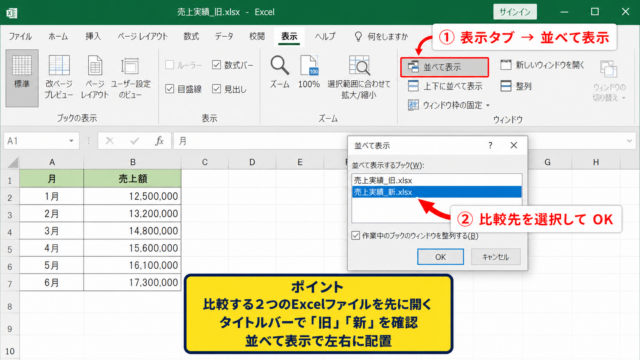
Task: Open the 数式 tab
Action: coord(191,36)
